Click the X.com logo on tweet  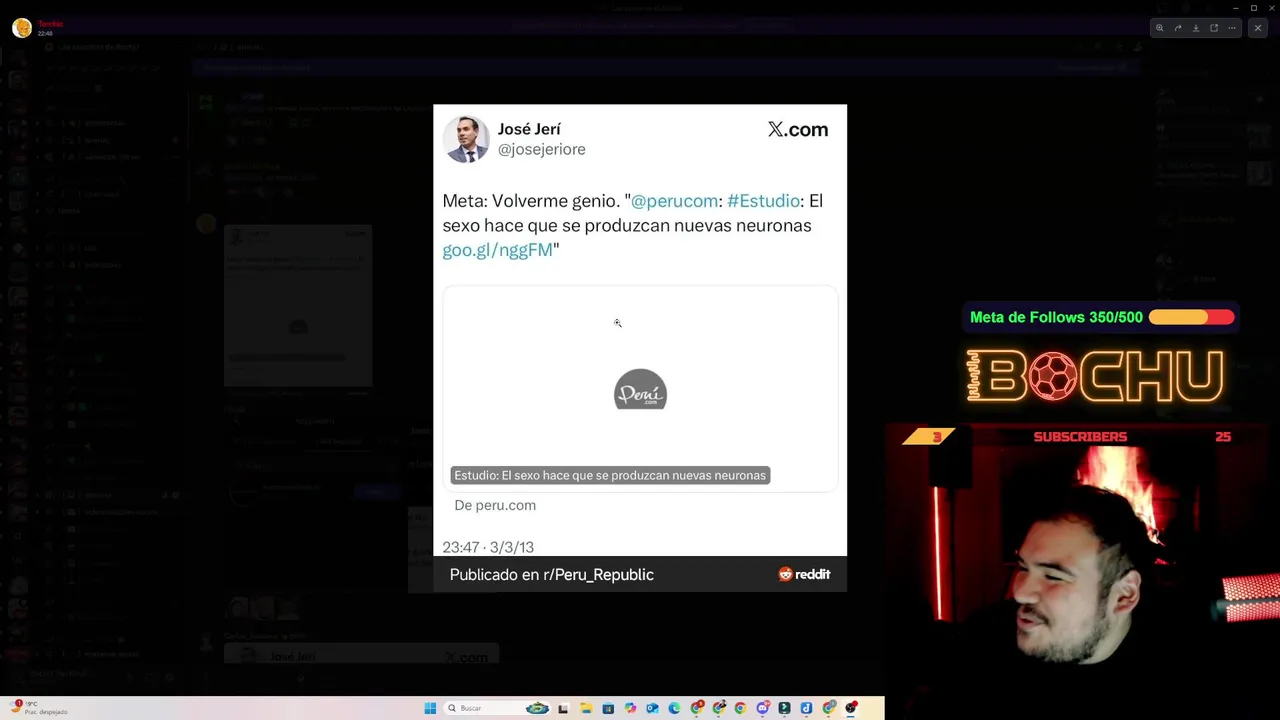pyautogui.click(x=797, y=129)
